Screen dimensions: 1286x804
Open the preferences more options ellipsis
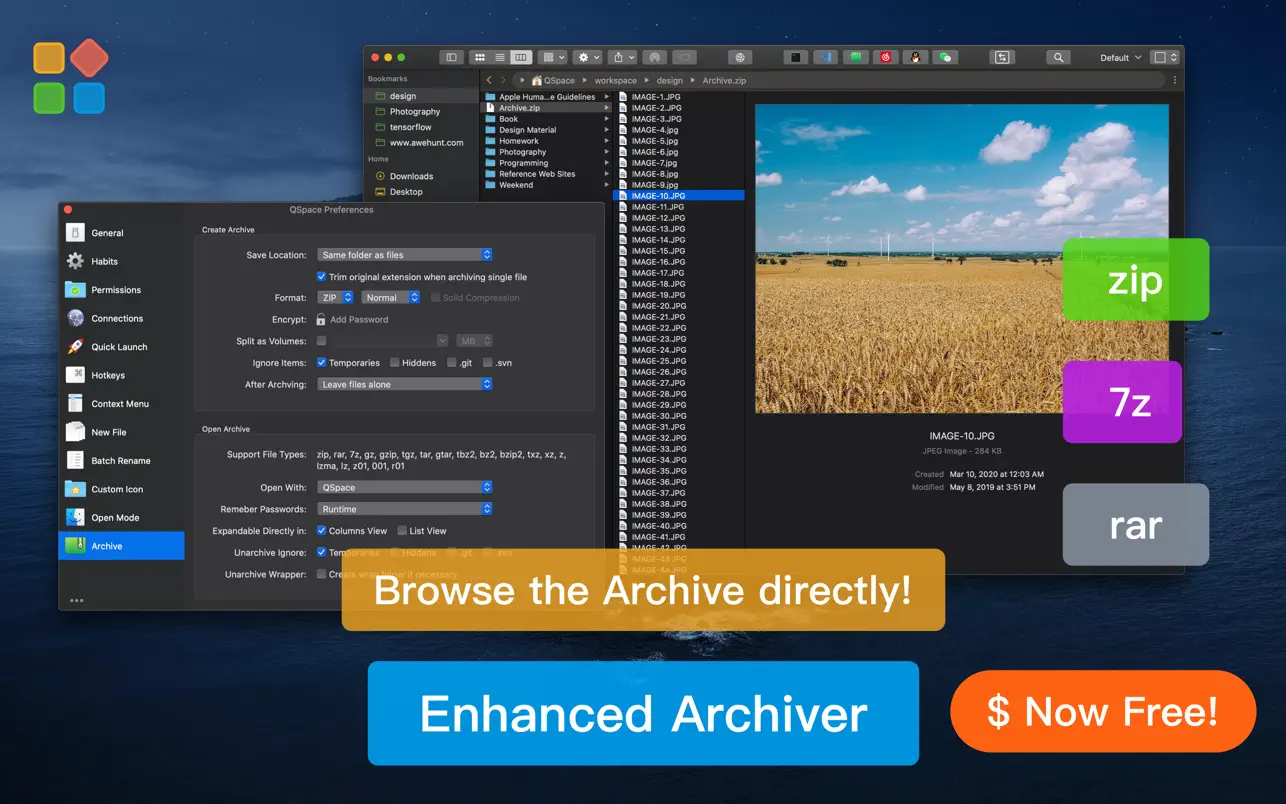click(x=76, y=601)
